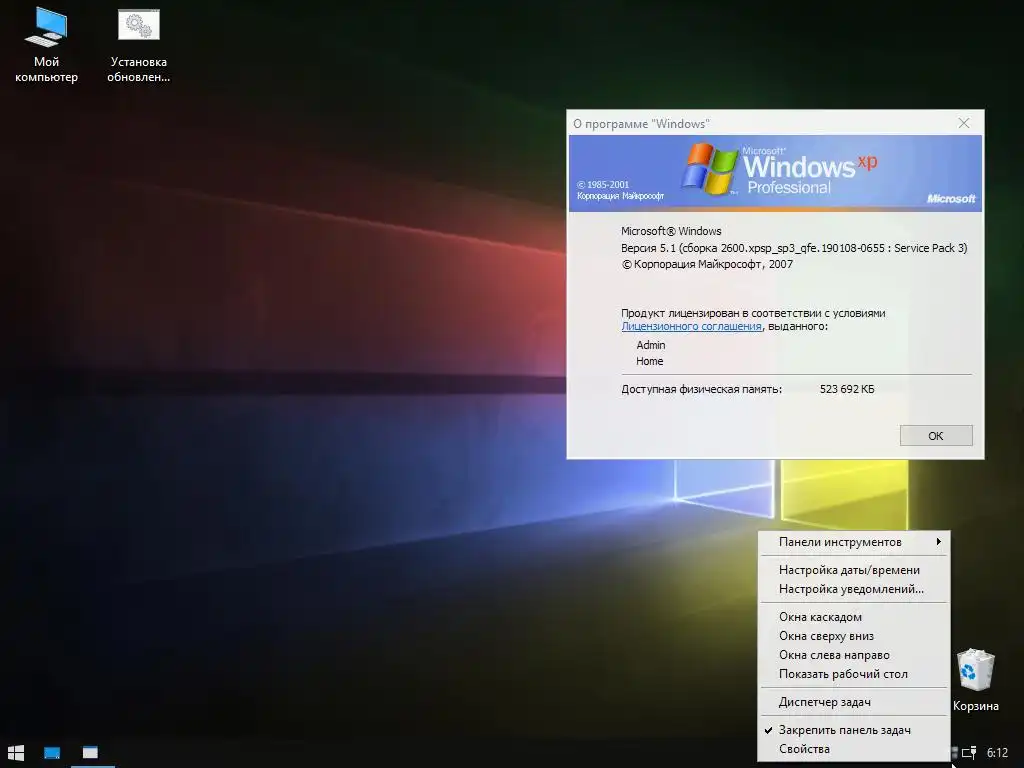This screenshot has width=1024, height=768.
Task: Open Свойства at bottom of context menu
Action: point(853,749)
